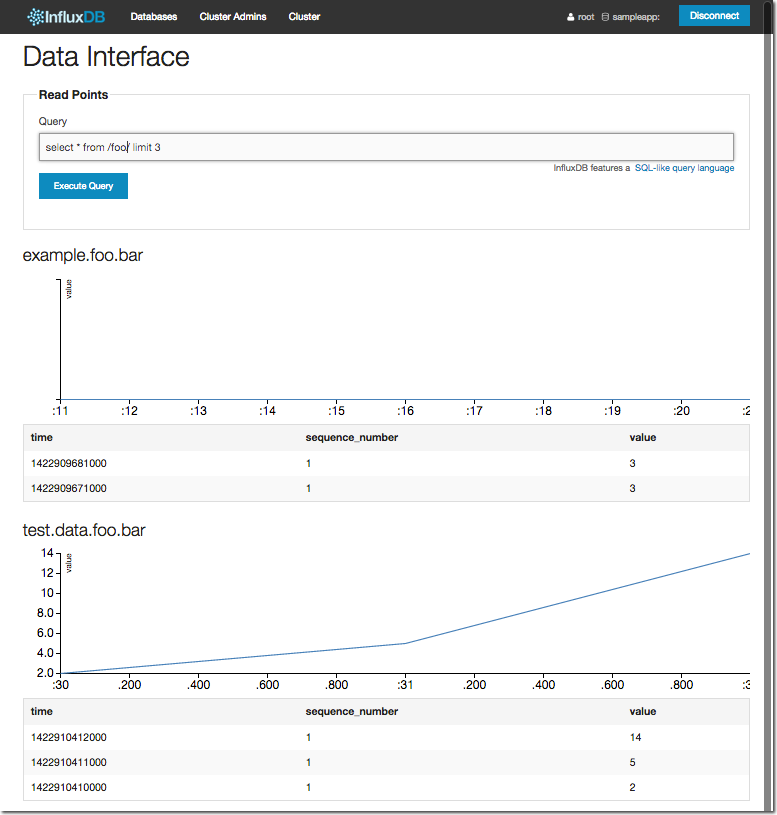Viewport: 777px width, 815px height.
Task: Select the time column header in first table
Action: tap(42, 437)
